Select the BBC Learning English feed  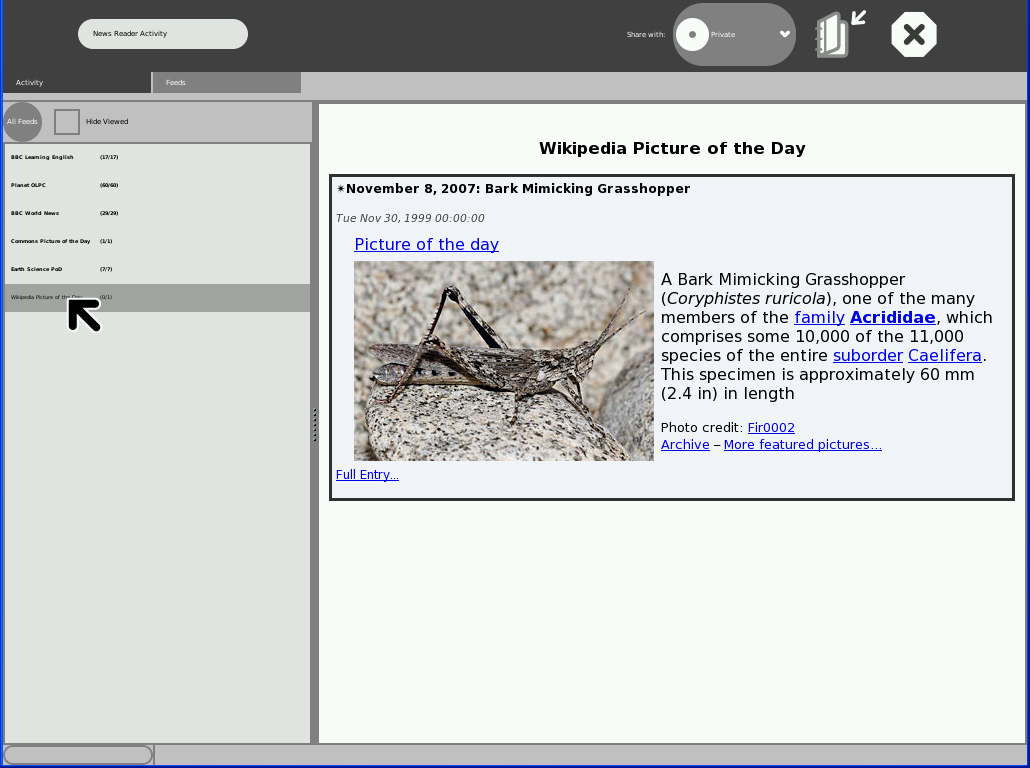(x=43, y=157)
